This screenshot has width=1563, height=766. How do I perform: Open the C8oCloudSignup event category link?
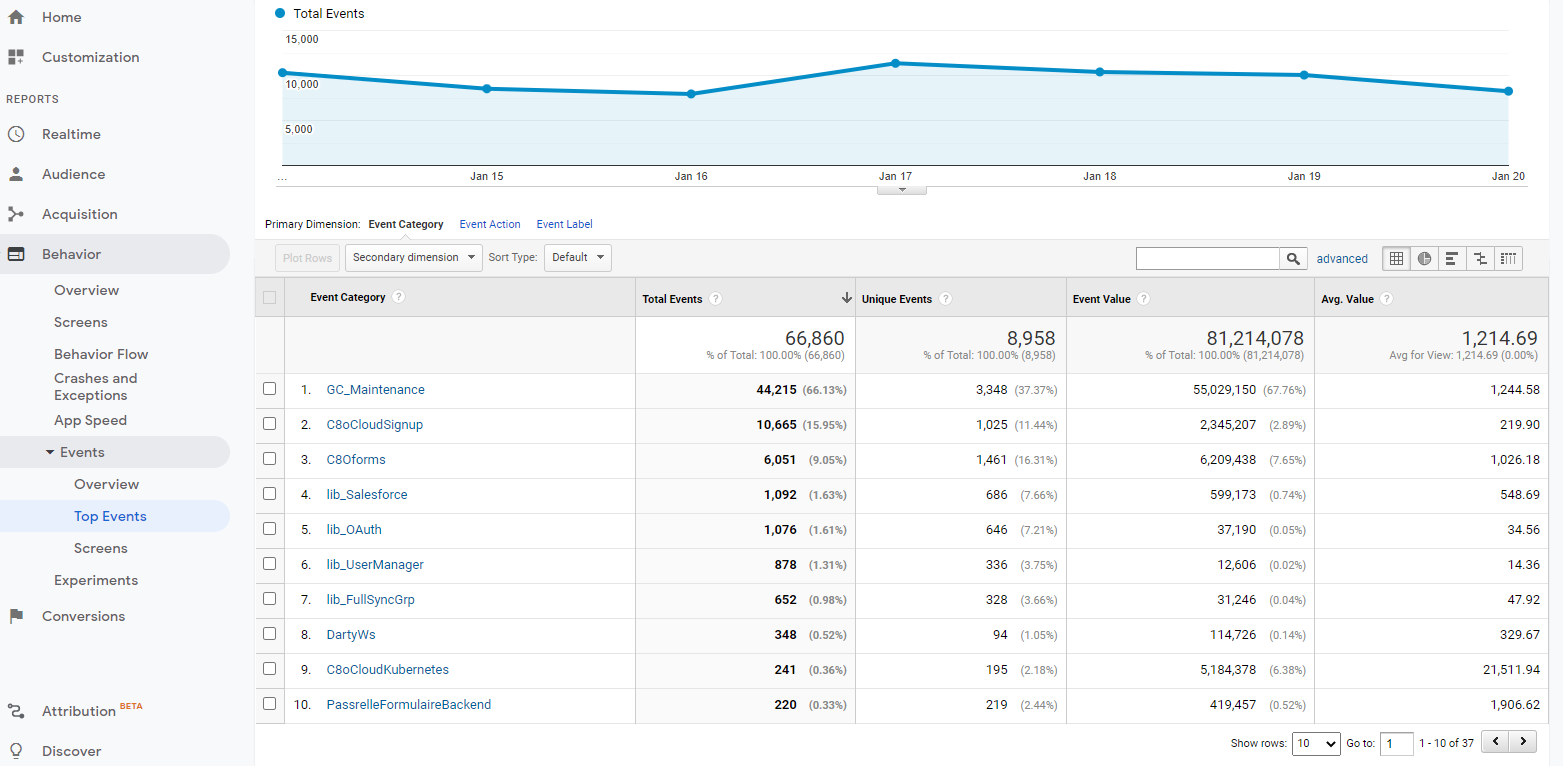pos(375,424)
